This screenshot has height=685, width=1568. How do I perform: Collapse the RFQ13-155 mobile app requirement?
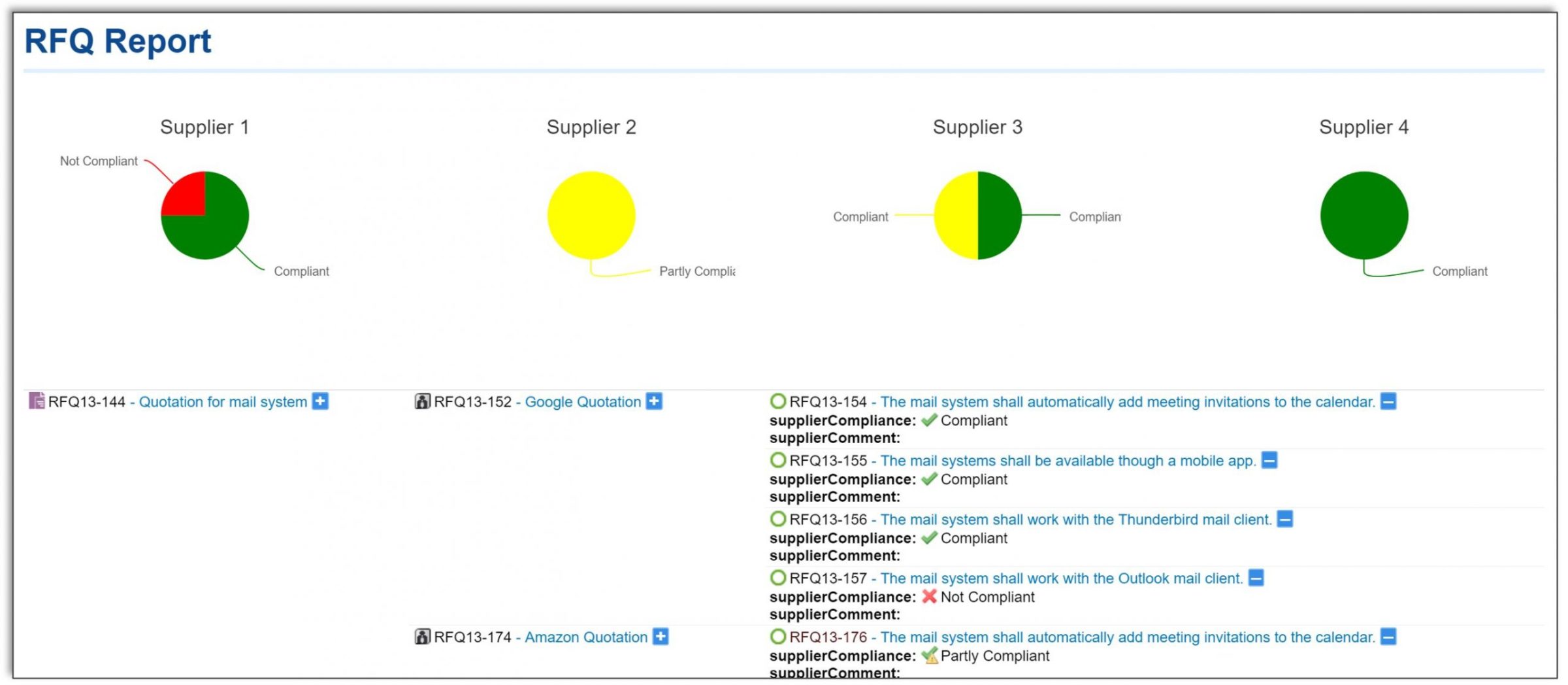[1269, 460]
